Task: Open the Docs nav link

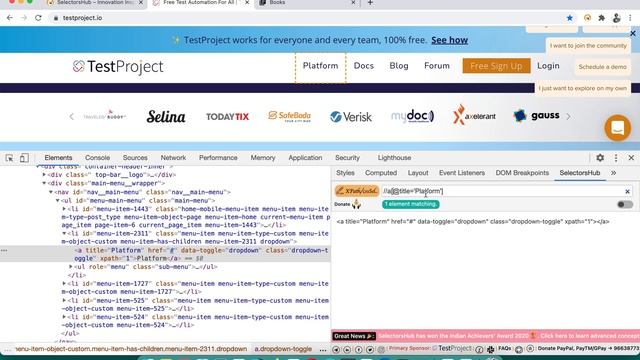Action: (364, 66)
